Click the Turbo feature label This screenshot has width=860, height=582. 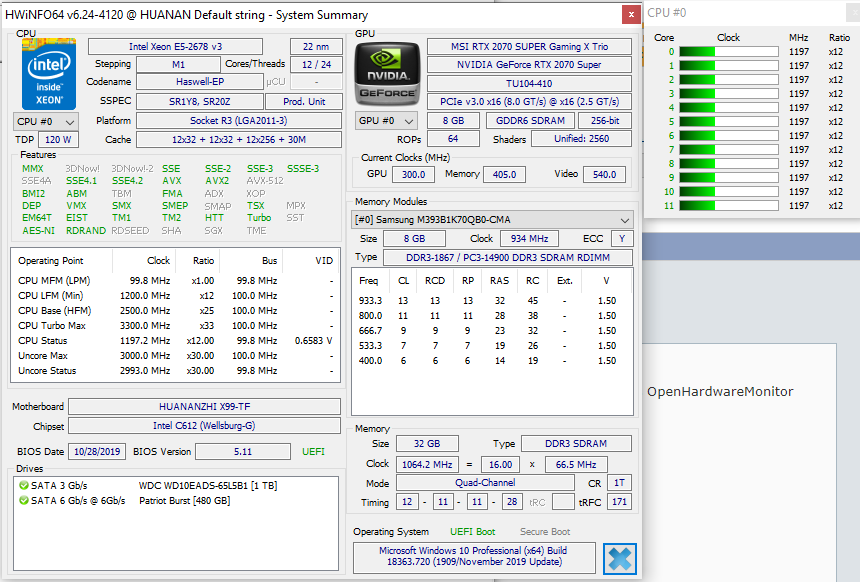click(x=259, y=217)
